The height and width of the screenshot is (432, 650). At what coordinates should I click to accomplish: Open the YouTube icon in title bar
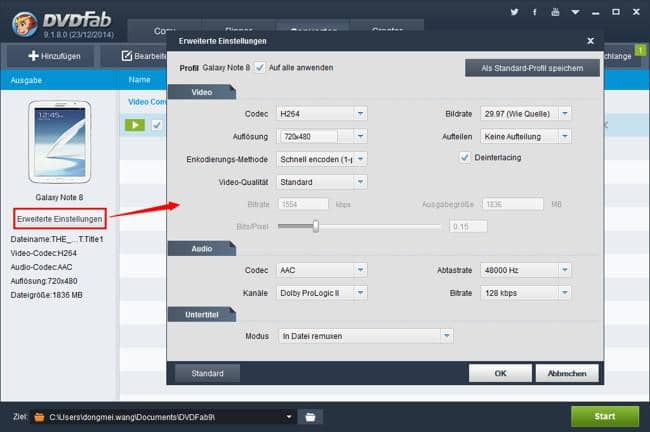click(555, 12)
